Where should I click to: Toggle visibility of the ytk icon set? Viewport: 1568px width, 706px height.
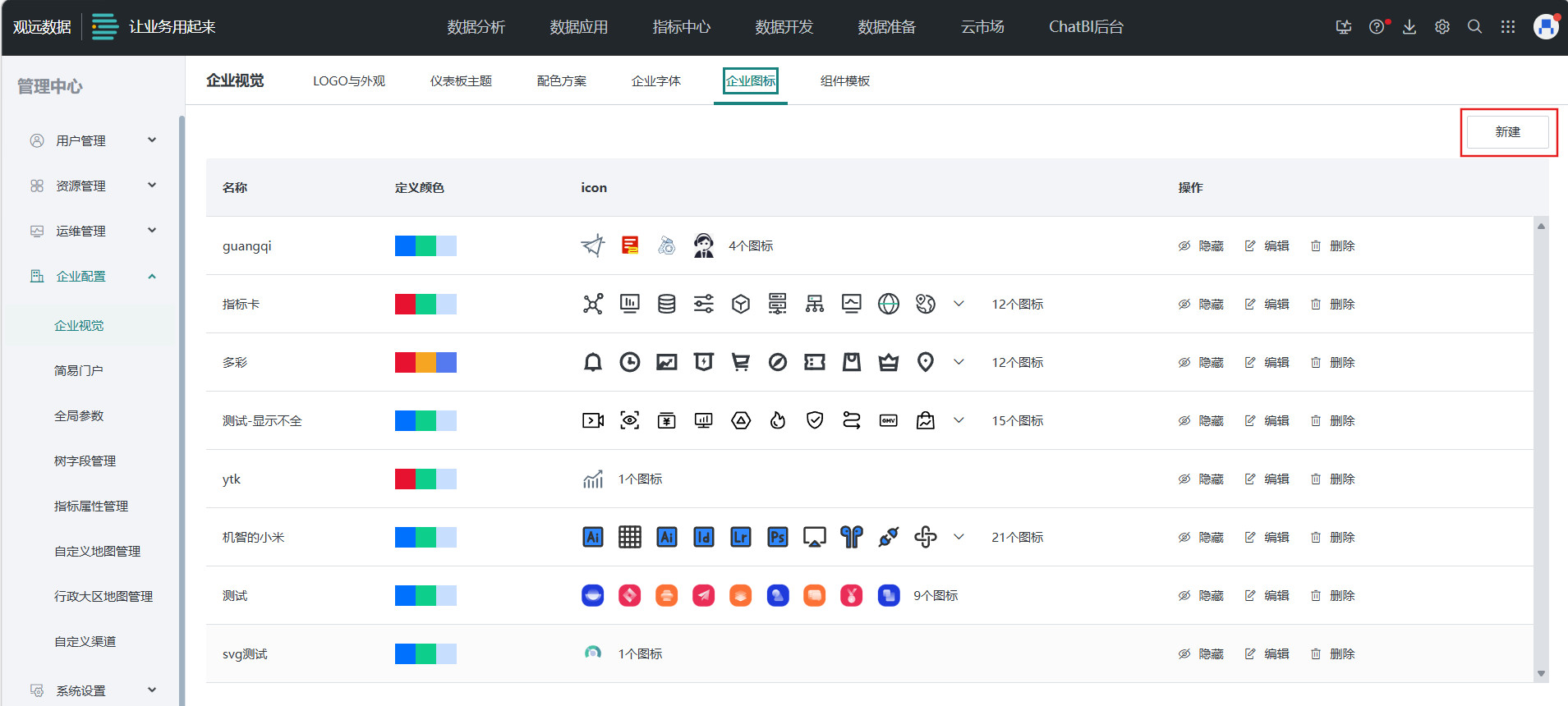pos(1201,479)
